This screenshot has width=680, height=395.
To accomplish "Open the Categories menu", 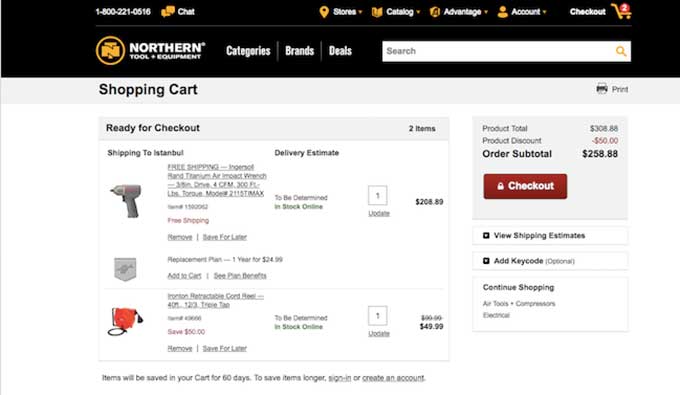I will point(248,51).
